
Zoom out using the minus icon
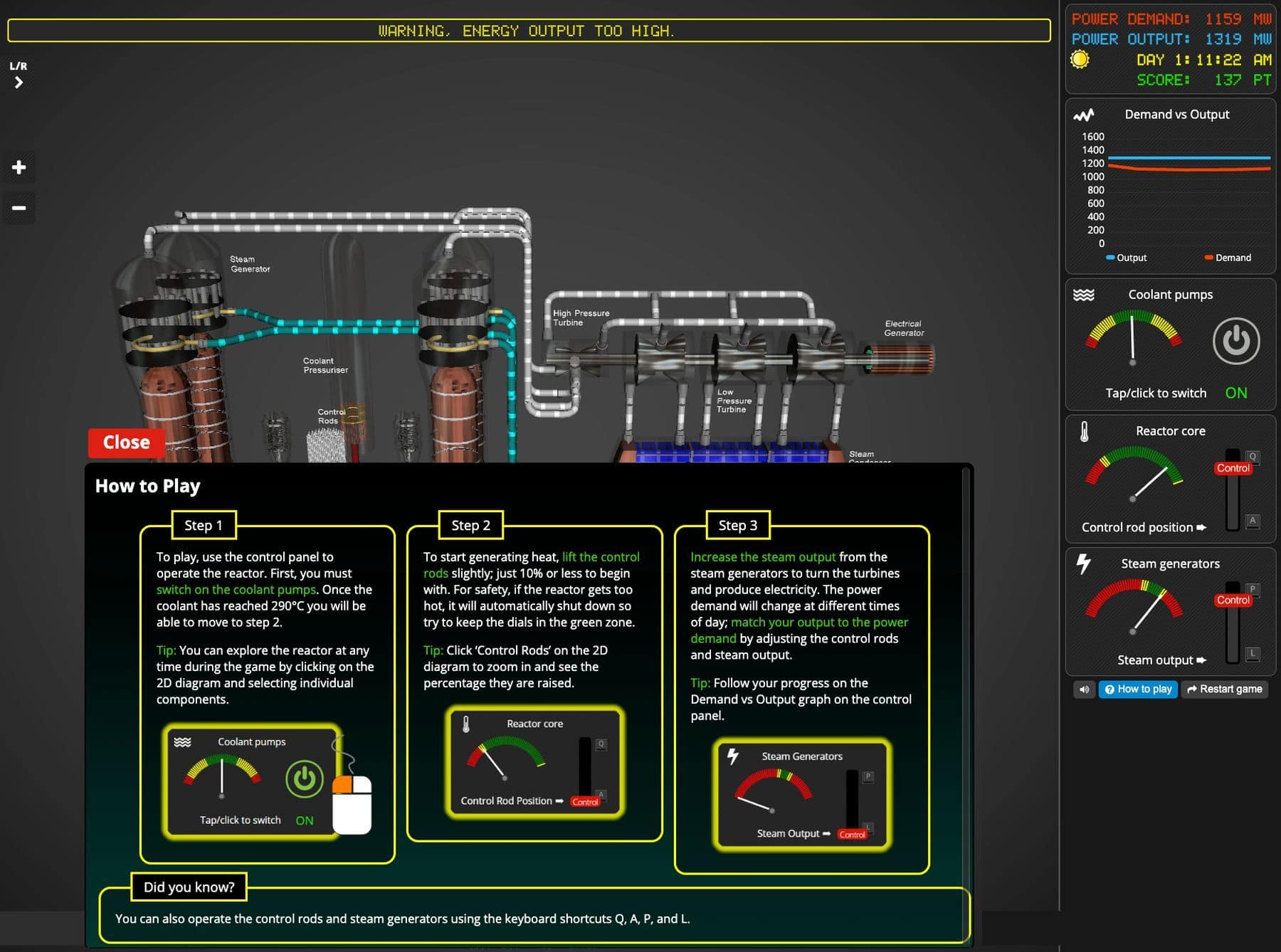click(19, 207)
